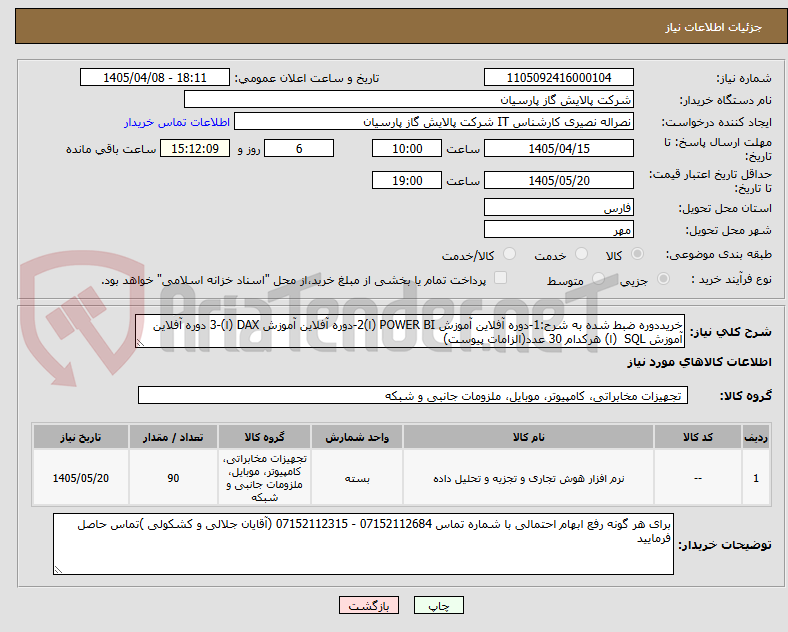Click شماره نیاز field 1105092416000104

pos(558,77)
